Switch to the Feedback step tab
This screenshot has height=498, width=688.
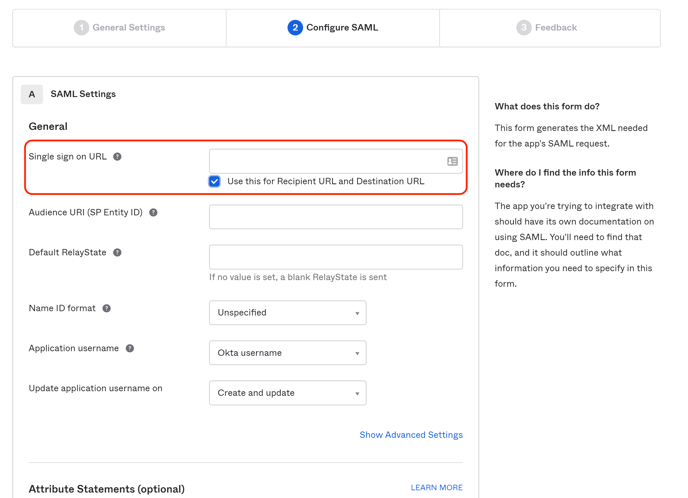click(548, 28)
